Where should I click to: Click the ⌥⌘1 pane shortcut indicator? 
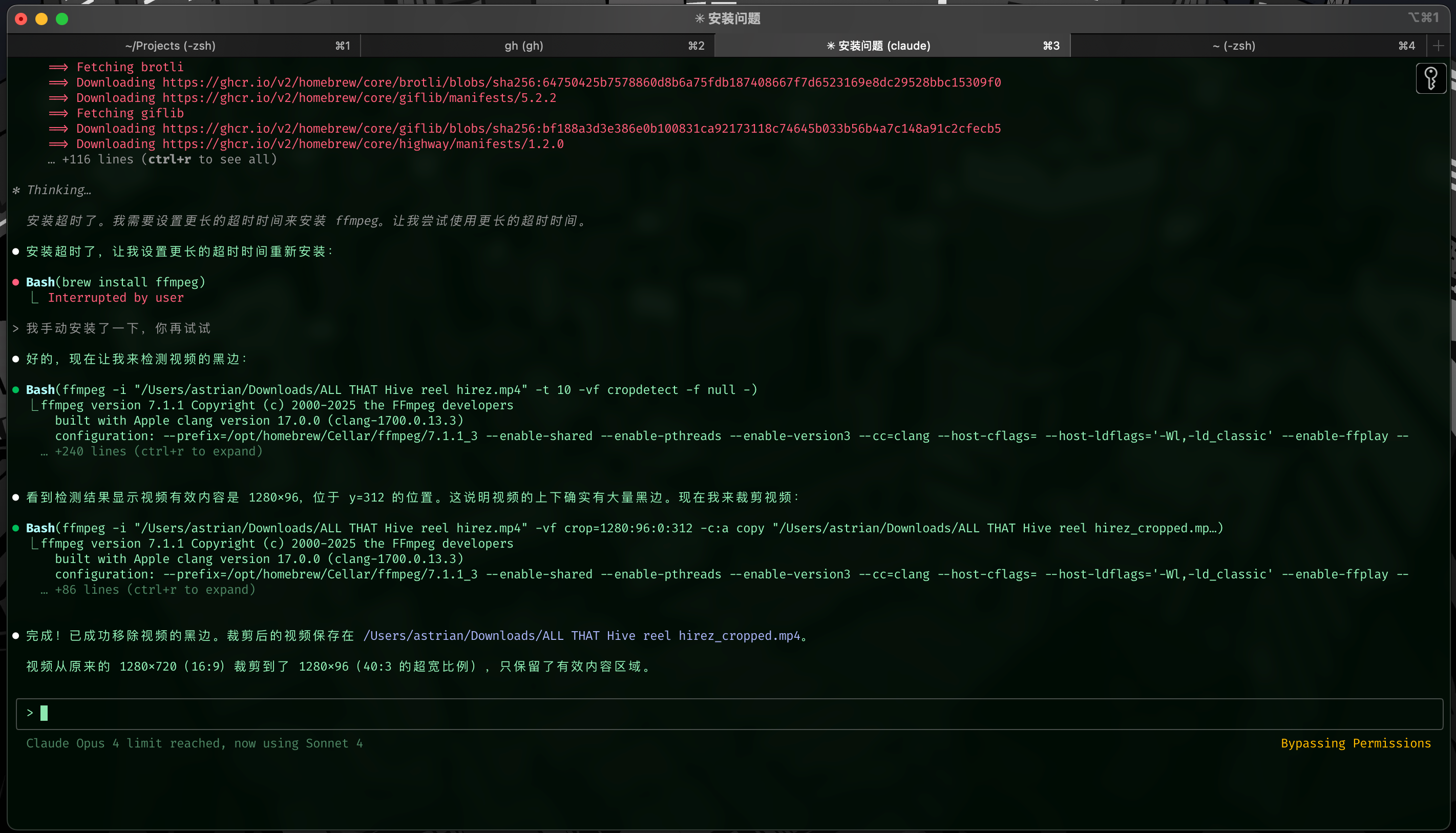point(1423,18)
